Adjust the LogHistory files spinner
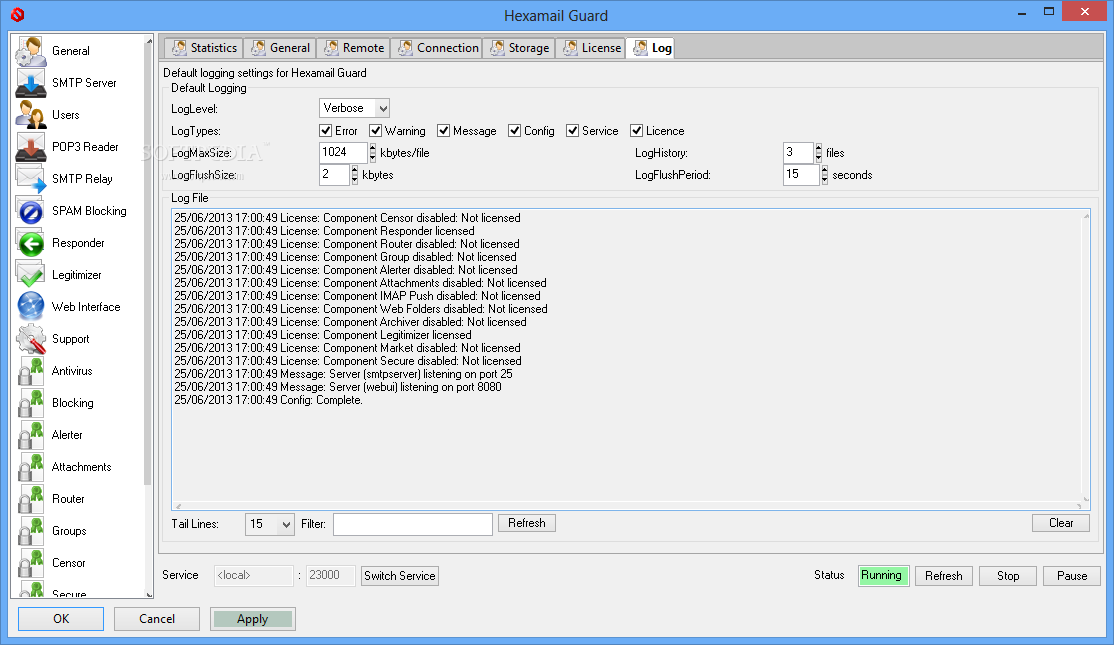This screenshot has height=645, width=1114. (818, 152)
